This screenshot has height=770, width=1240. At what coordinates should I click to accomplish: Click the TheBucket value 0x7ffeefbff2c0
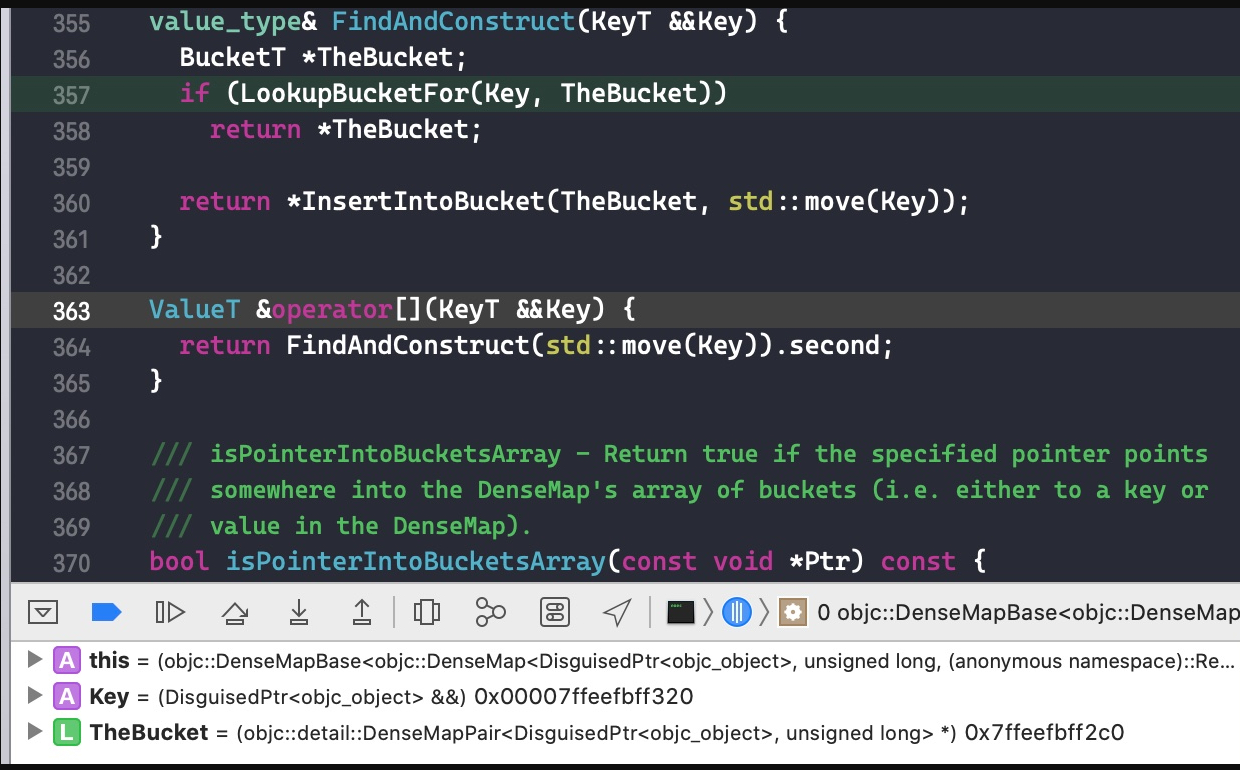pos(1044,732)
